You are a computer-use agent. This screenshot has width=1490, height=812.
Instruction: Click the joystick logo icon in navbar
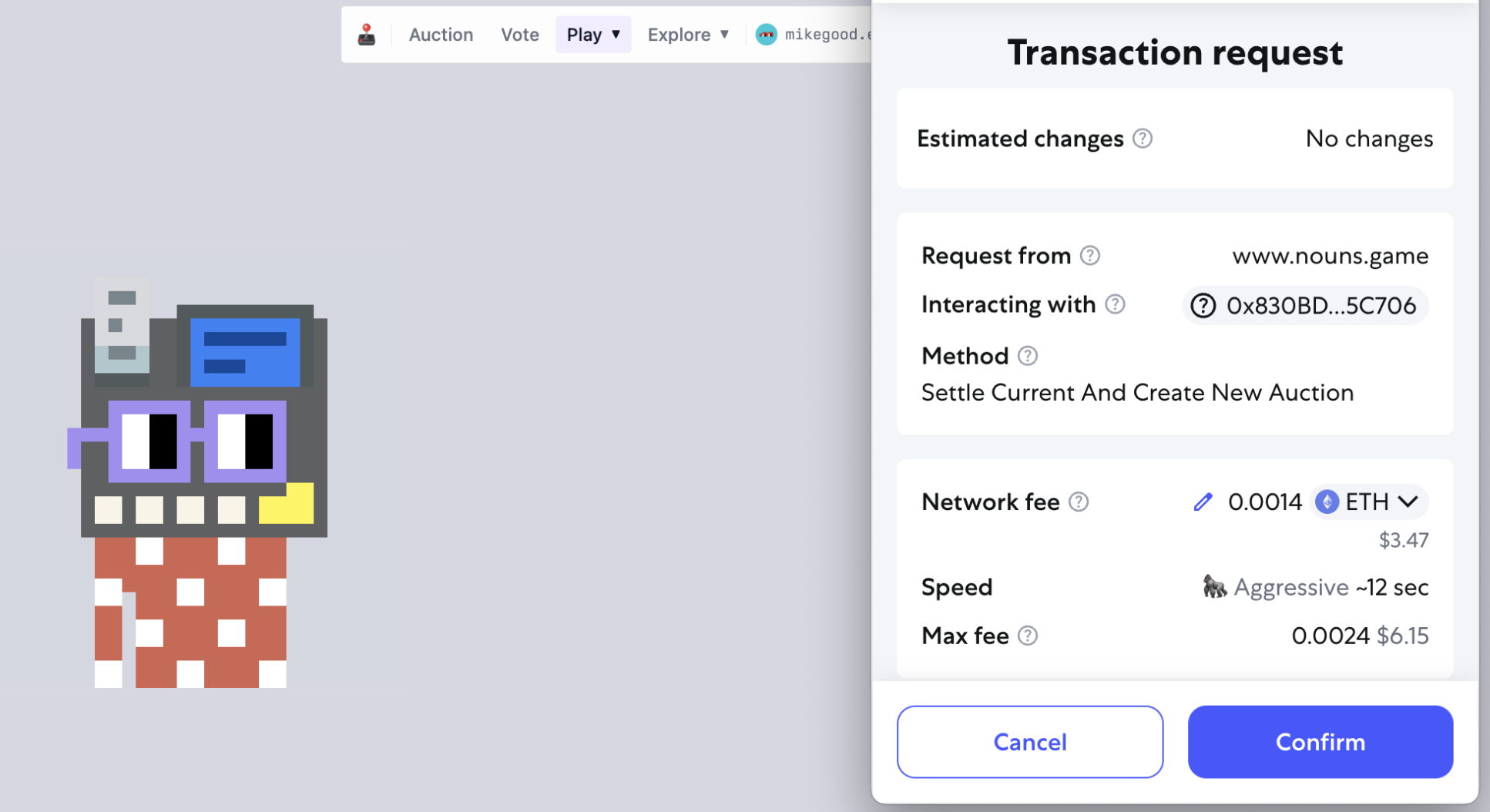(x=367, y=35)
